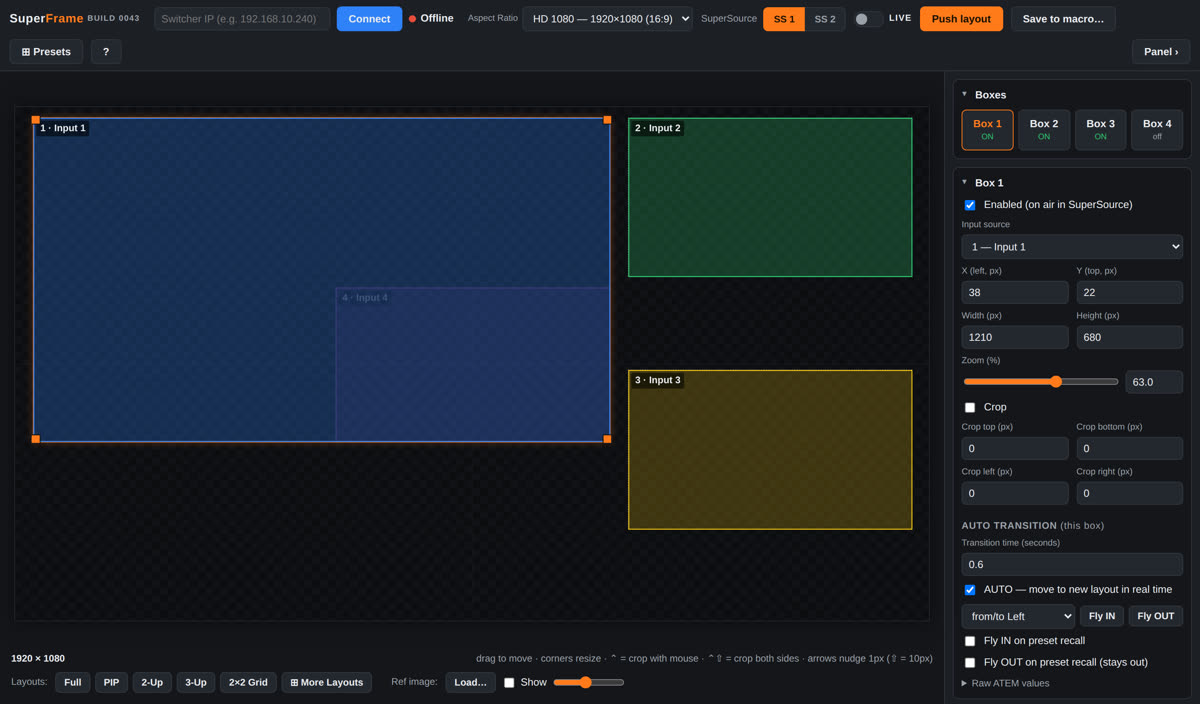Click the Fly OUT button
Screen dimensions: 1200x704
click(1156, 616)
